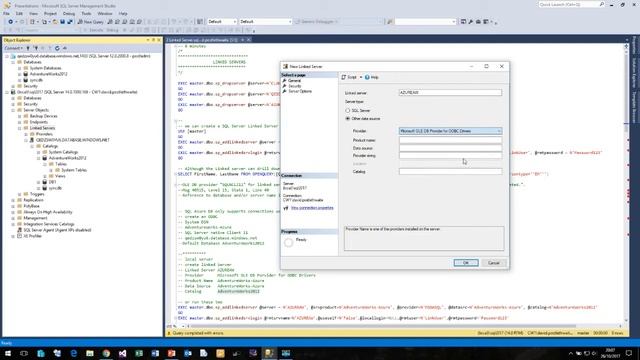Click the Refresh icon in Object Explorer
This screenshot has width=640, height=360.
57,48
